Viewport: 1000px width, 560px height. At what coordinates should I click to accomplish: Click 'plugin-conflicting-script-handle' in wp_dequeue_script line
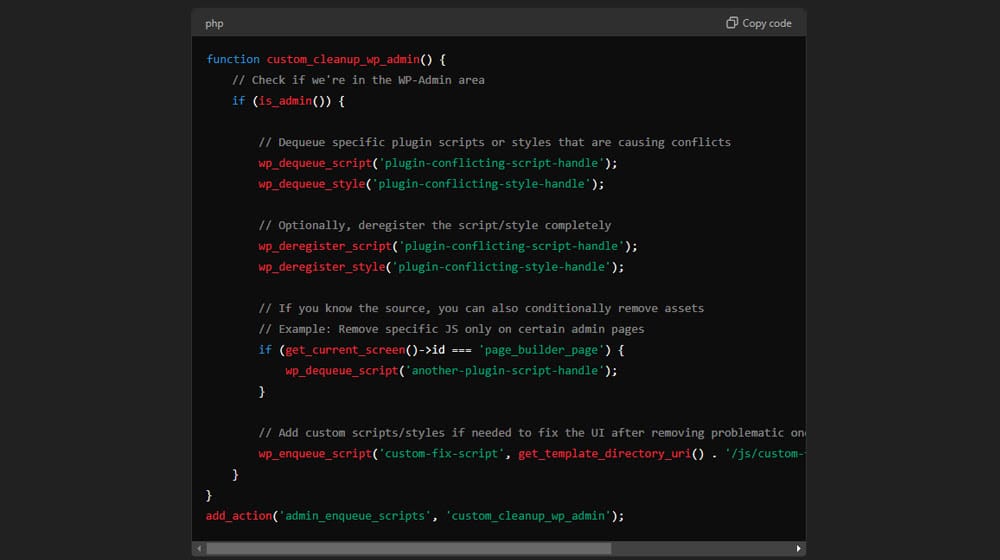pyautogui.click(x=491, y=163)
